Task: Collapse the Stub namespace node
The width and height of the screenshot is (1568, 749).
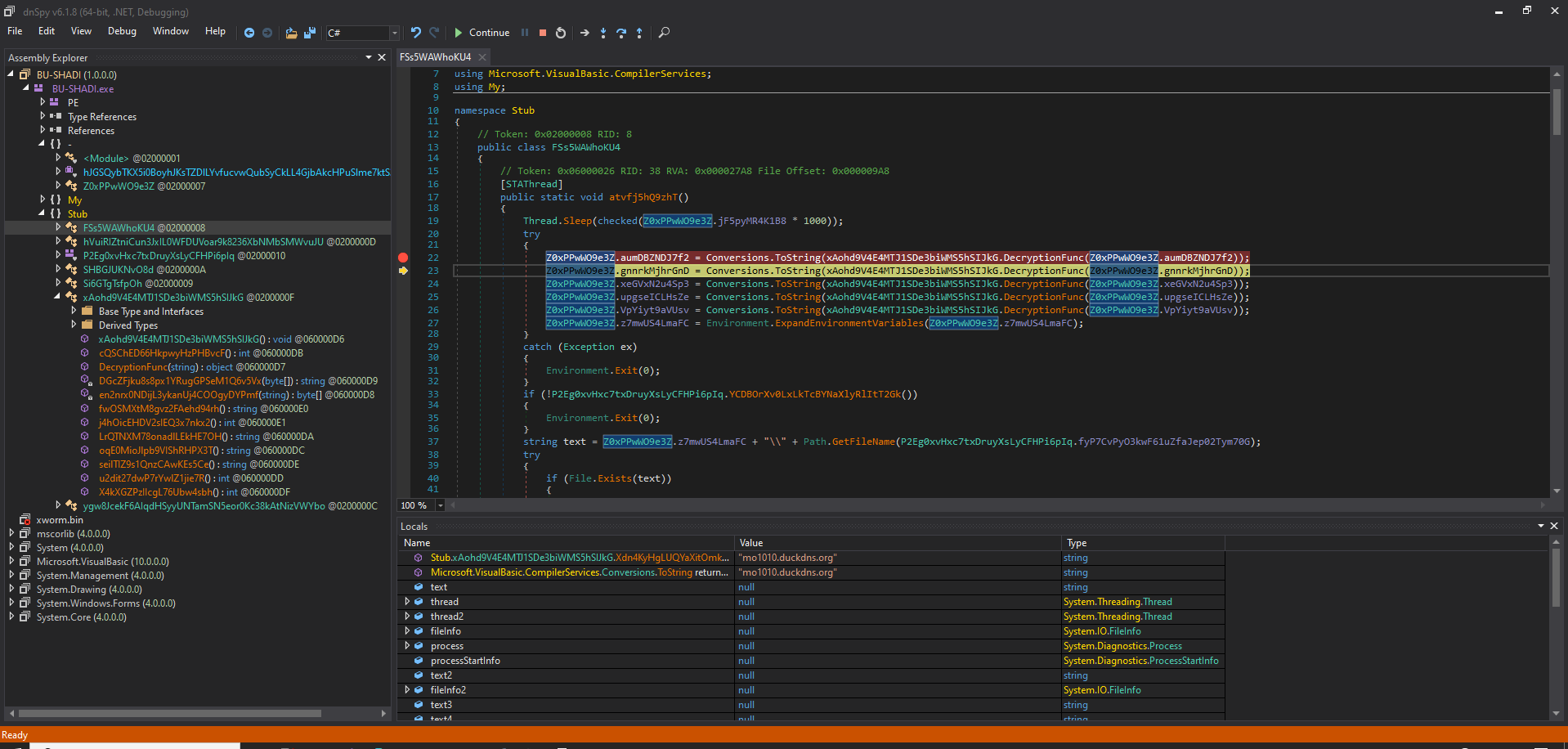Action: 43,213
